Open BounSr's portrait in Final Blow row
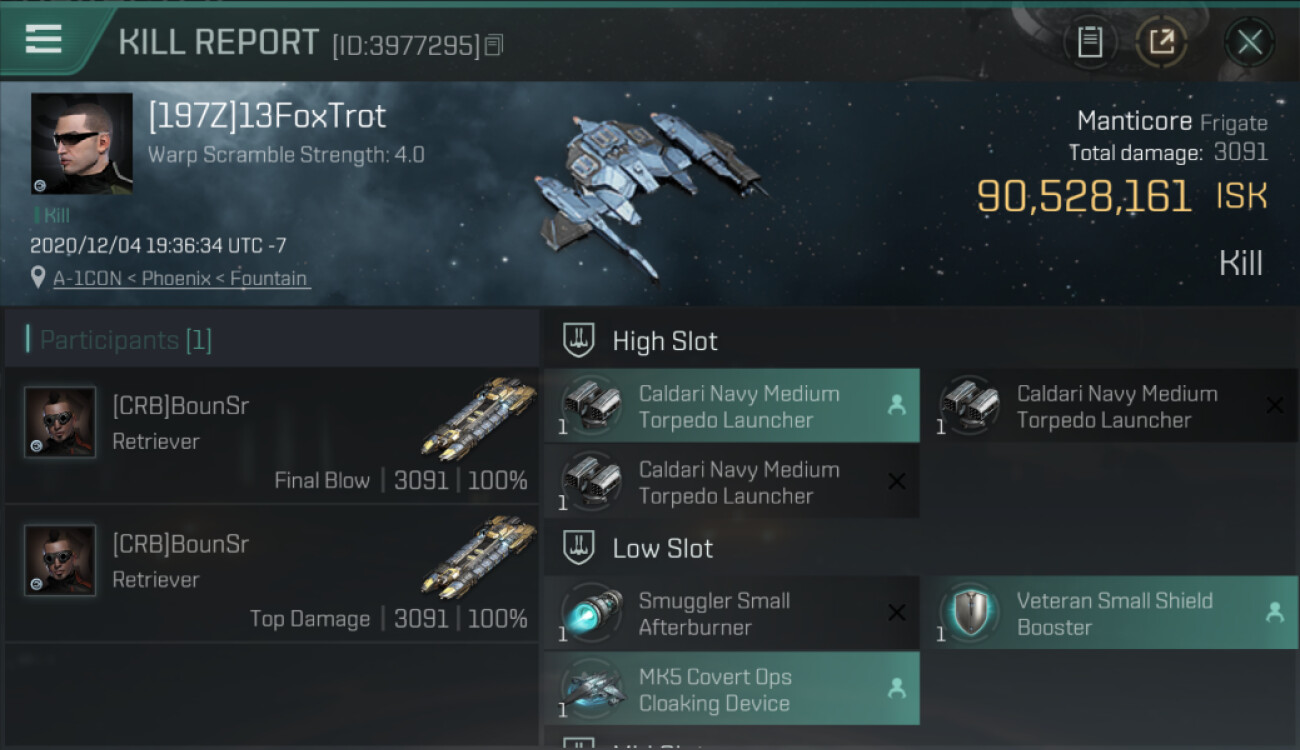This screenshot has height=750, width=1300. click(x=60, y=423)
